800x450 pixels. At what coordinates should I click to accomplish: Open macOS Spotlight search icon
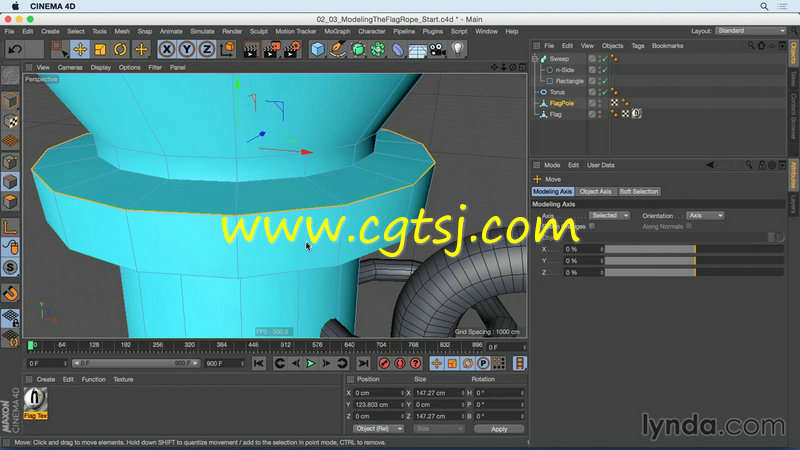[x=764, y=6]
